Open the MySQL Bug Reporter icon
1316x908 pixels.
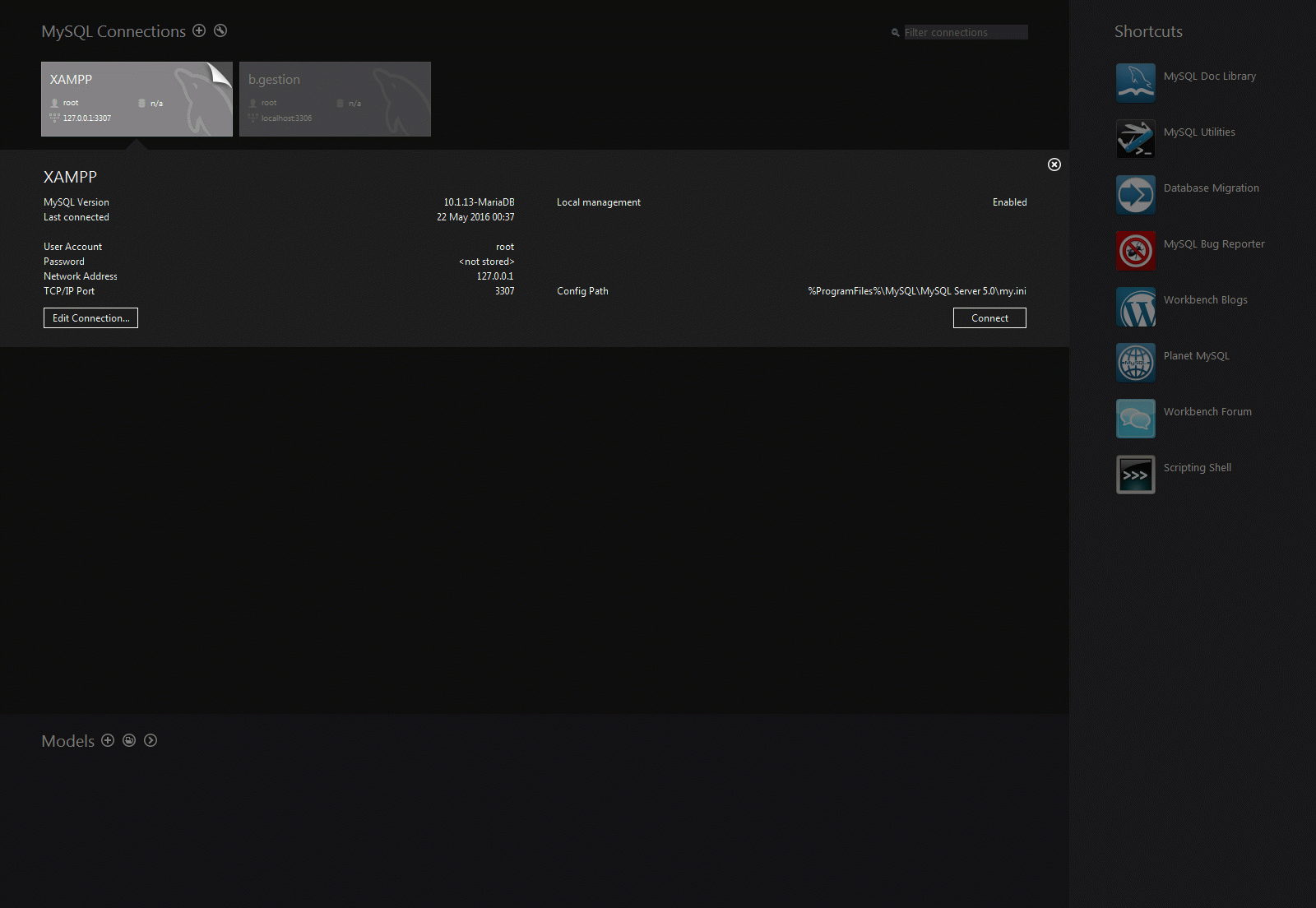1136,251
